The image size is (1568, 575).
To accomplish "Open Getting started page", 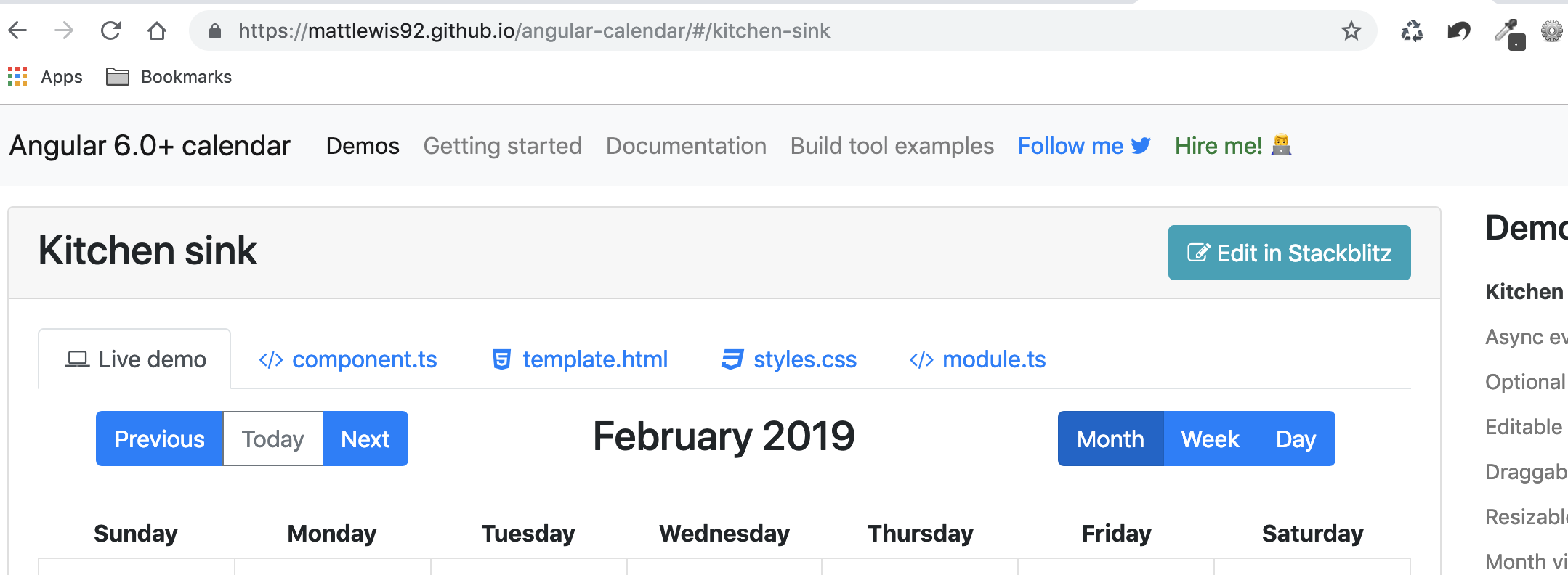I will pyautogui.click(x=503, y=146).
